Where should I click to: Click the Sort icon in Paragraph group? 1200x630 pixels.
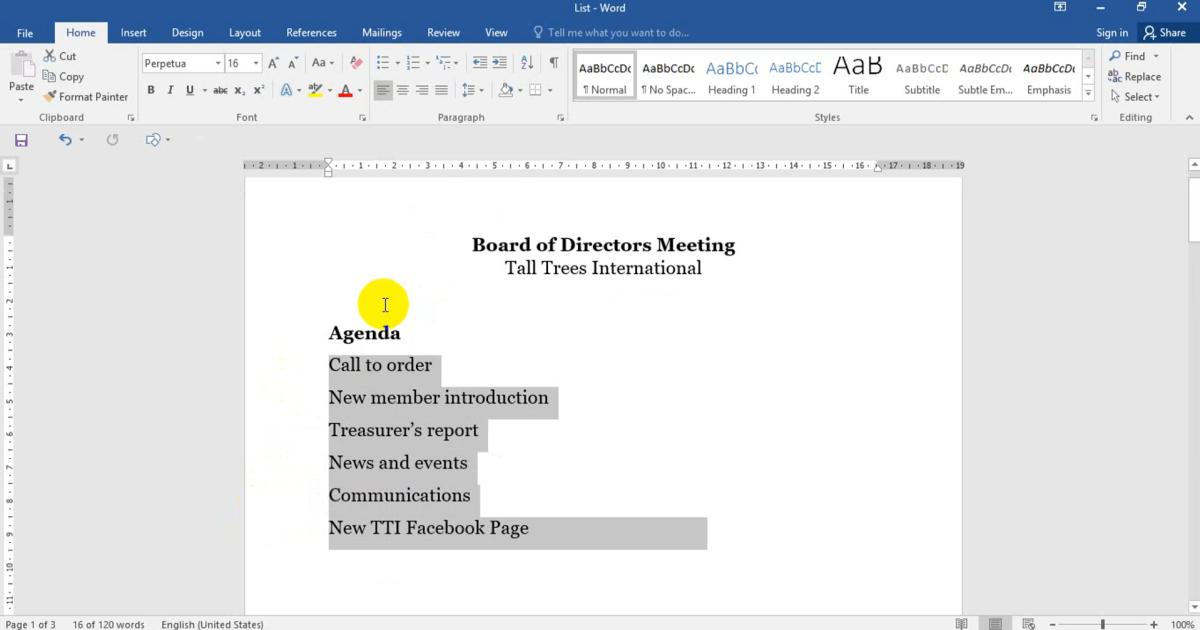(x=527, y=63)
